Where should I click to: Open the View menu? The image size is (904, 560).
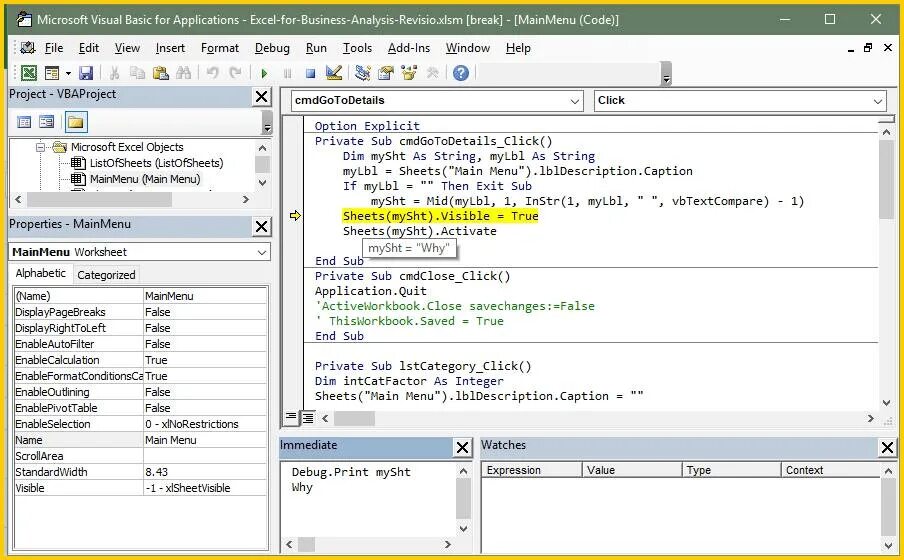(127, 48)
